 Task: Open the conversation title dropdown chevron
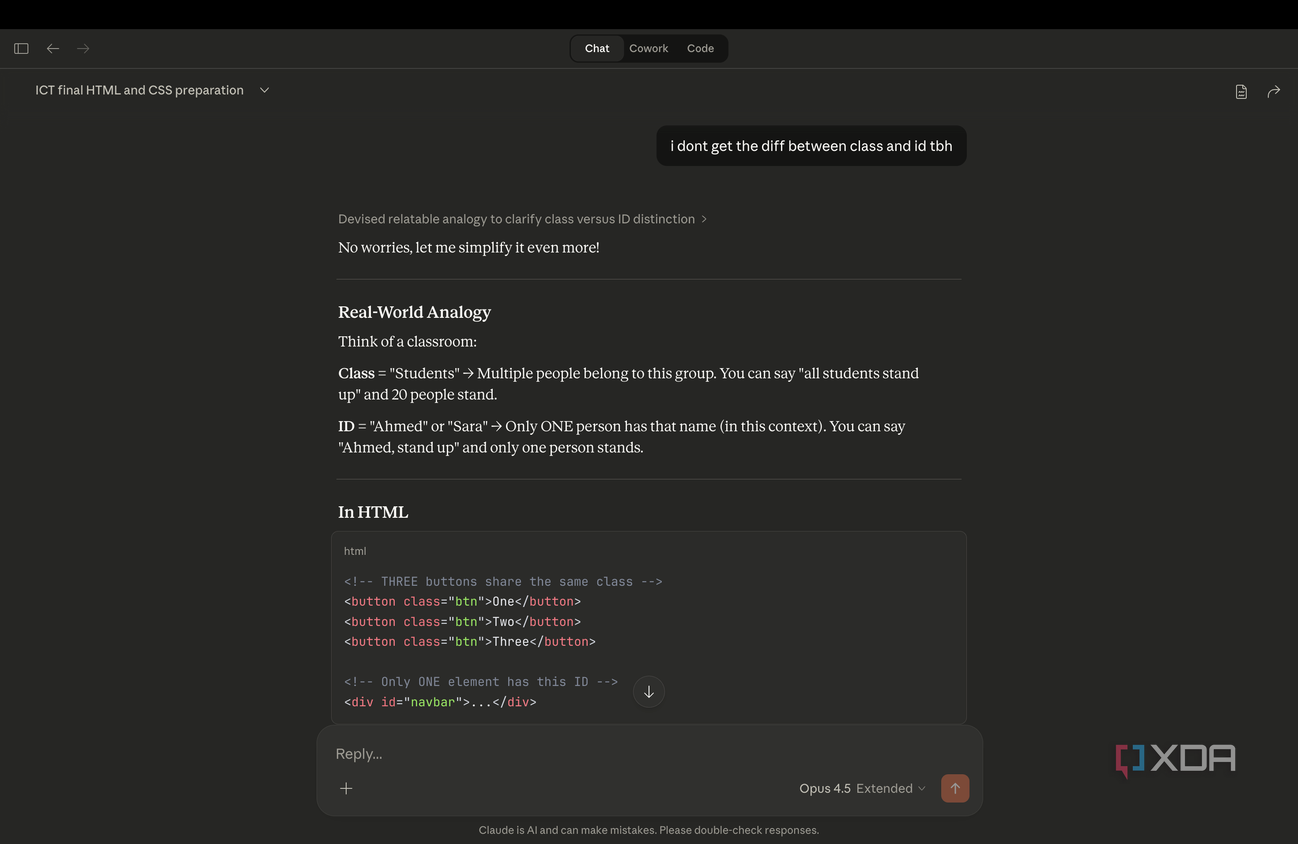tap(264, 90)
